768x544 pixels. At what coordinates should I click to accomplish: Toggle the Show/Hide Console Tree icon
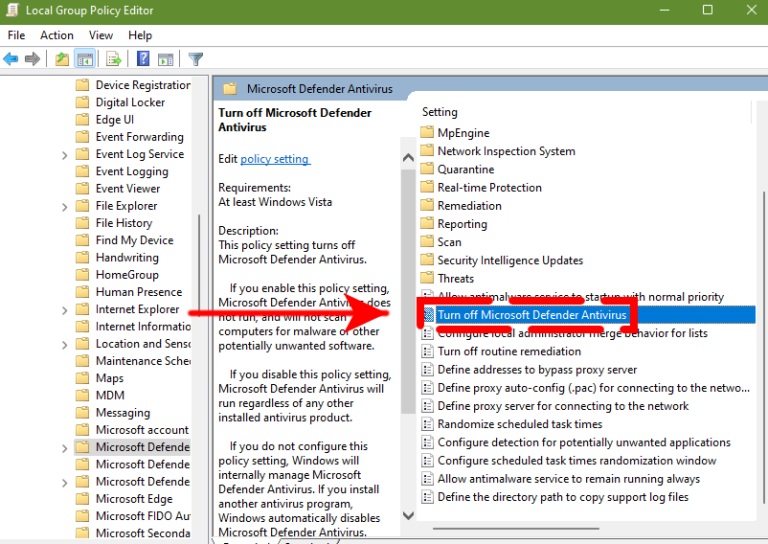pyautogui.click(x=85, y=59)
